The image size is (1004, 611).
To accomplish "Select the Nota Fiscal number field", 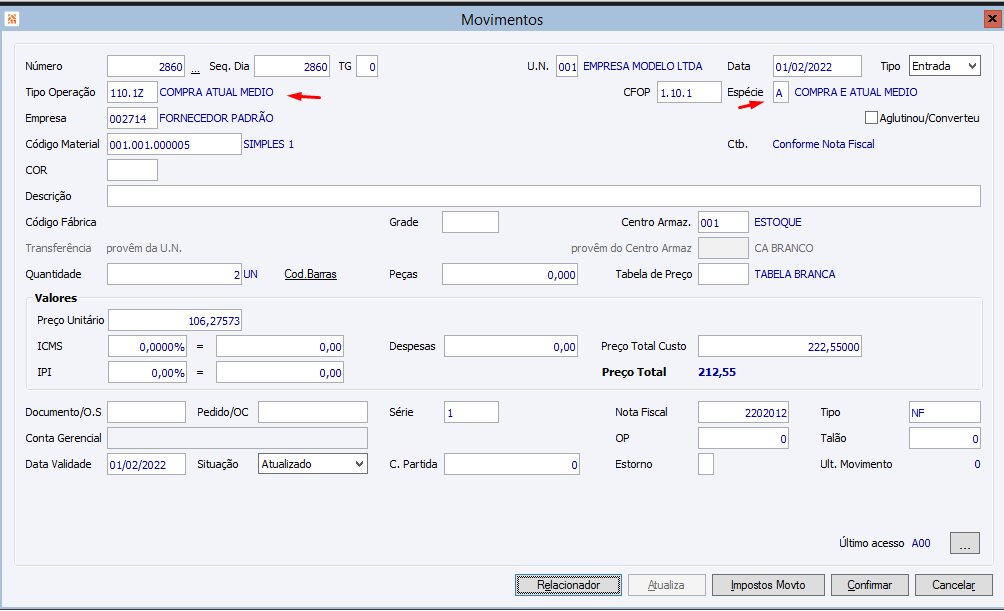I will click(743, 412).
